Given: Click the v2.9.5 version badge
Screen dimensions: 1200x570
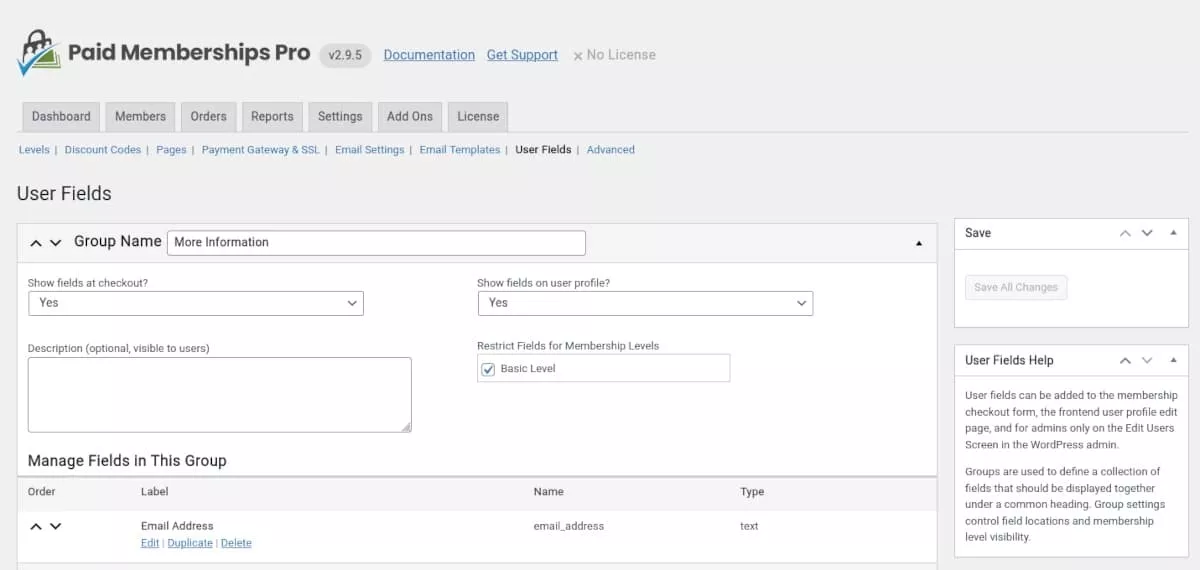Looking at the screenshot, I should point(346,55).
